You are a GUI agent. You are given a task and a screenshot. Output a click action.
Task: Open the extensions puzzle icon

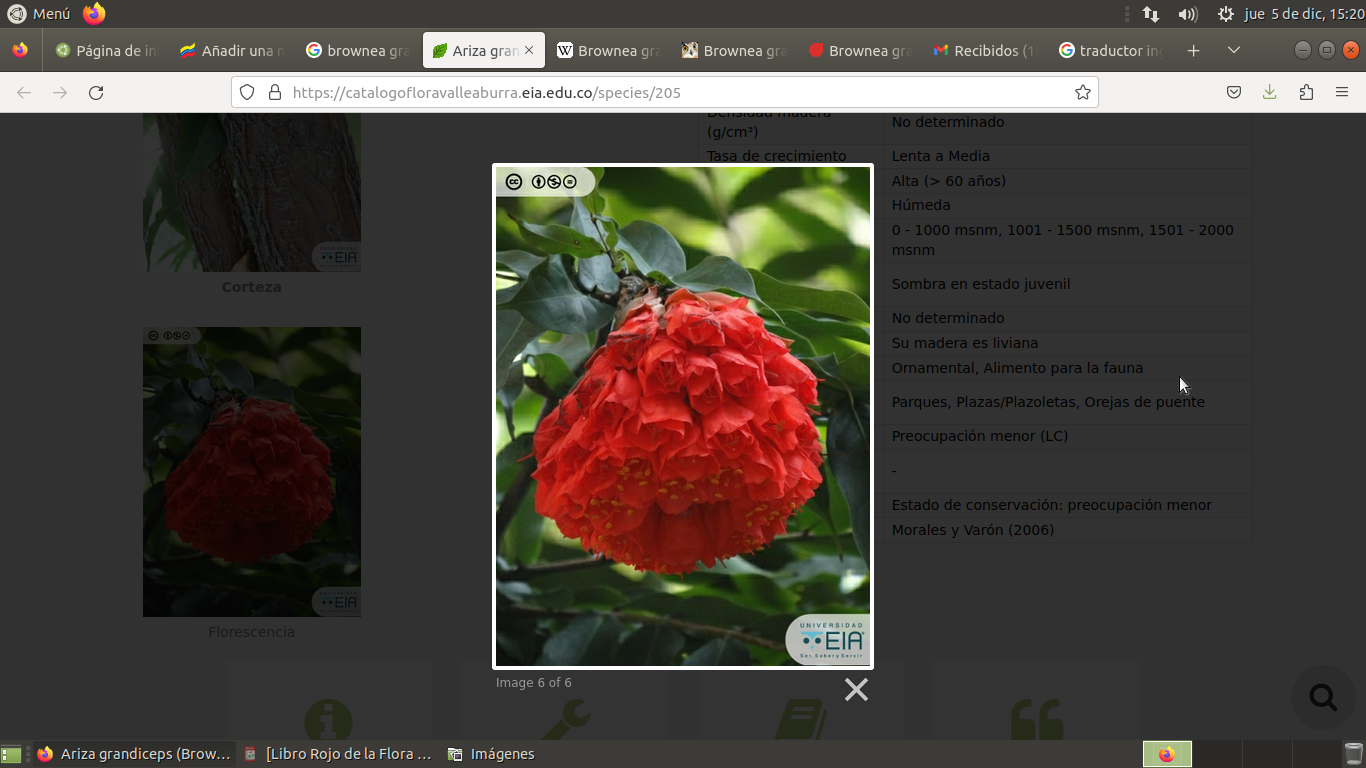(1306, 93)
